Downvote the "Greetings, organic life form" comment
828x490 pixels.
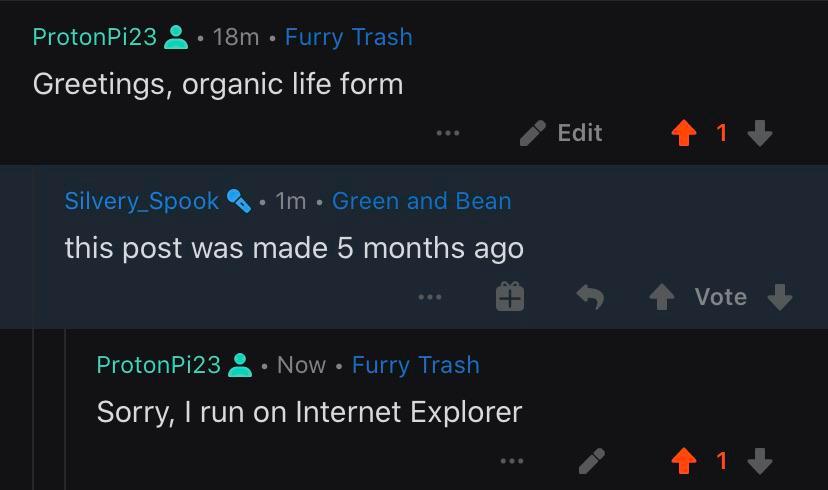point(760,133)
